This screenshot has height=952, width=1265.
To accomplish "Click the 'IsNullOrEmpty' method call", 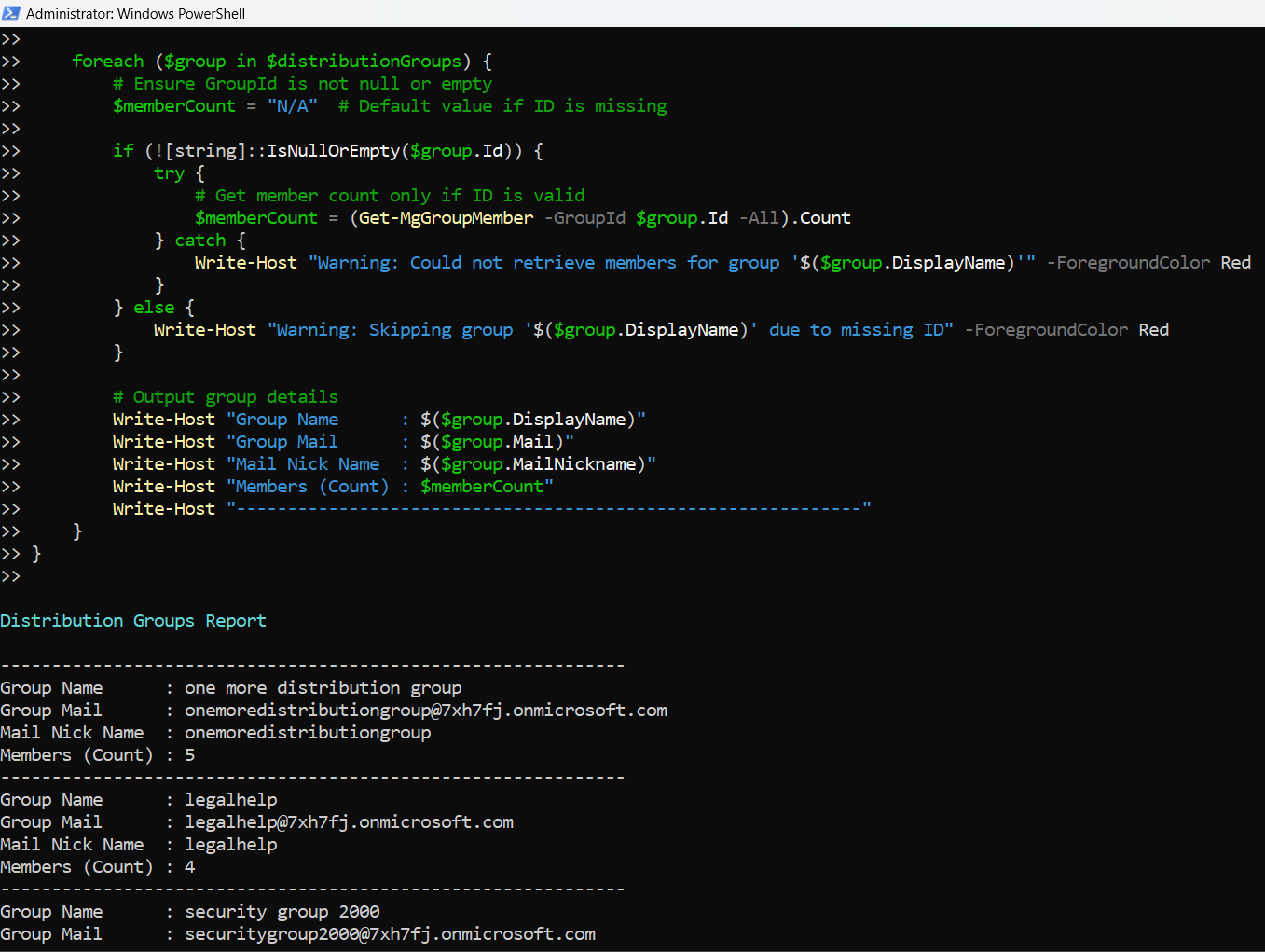I will (333, 151).
